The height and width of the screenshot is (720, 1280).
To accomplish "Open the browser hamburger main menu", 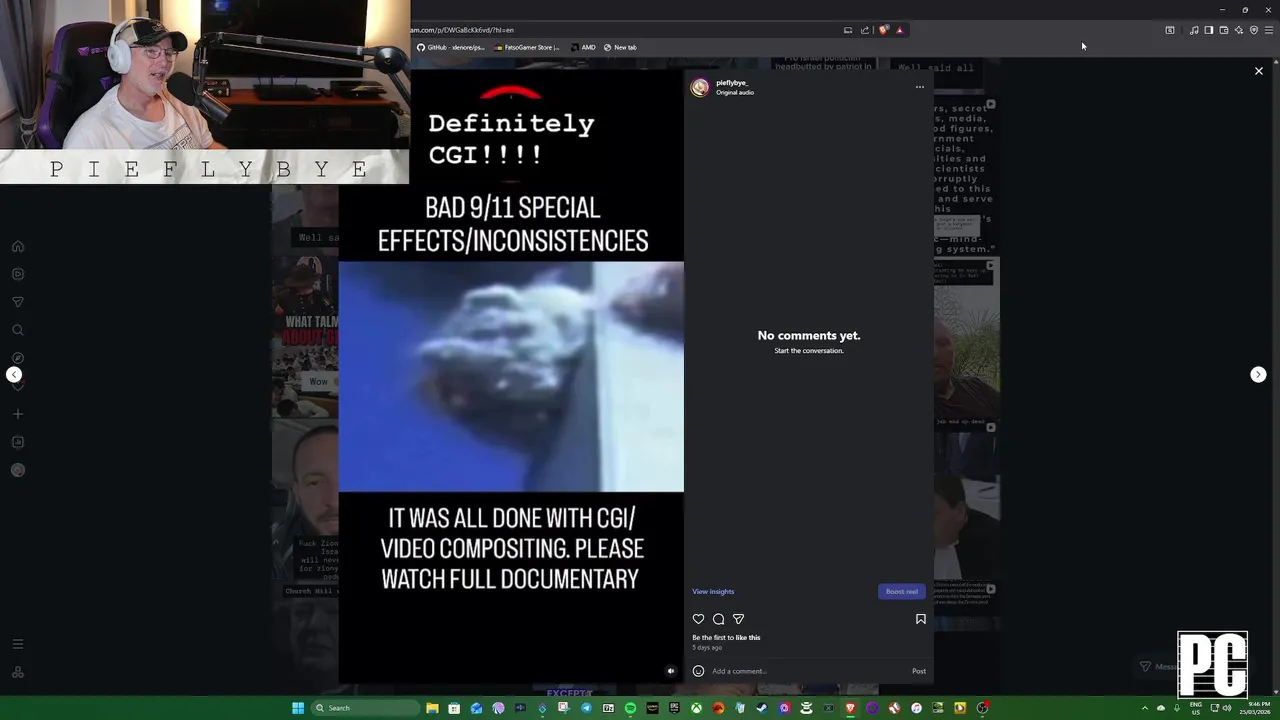I will point(1269,30).
